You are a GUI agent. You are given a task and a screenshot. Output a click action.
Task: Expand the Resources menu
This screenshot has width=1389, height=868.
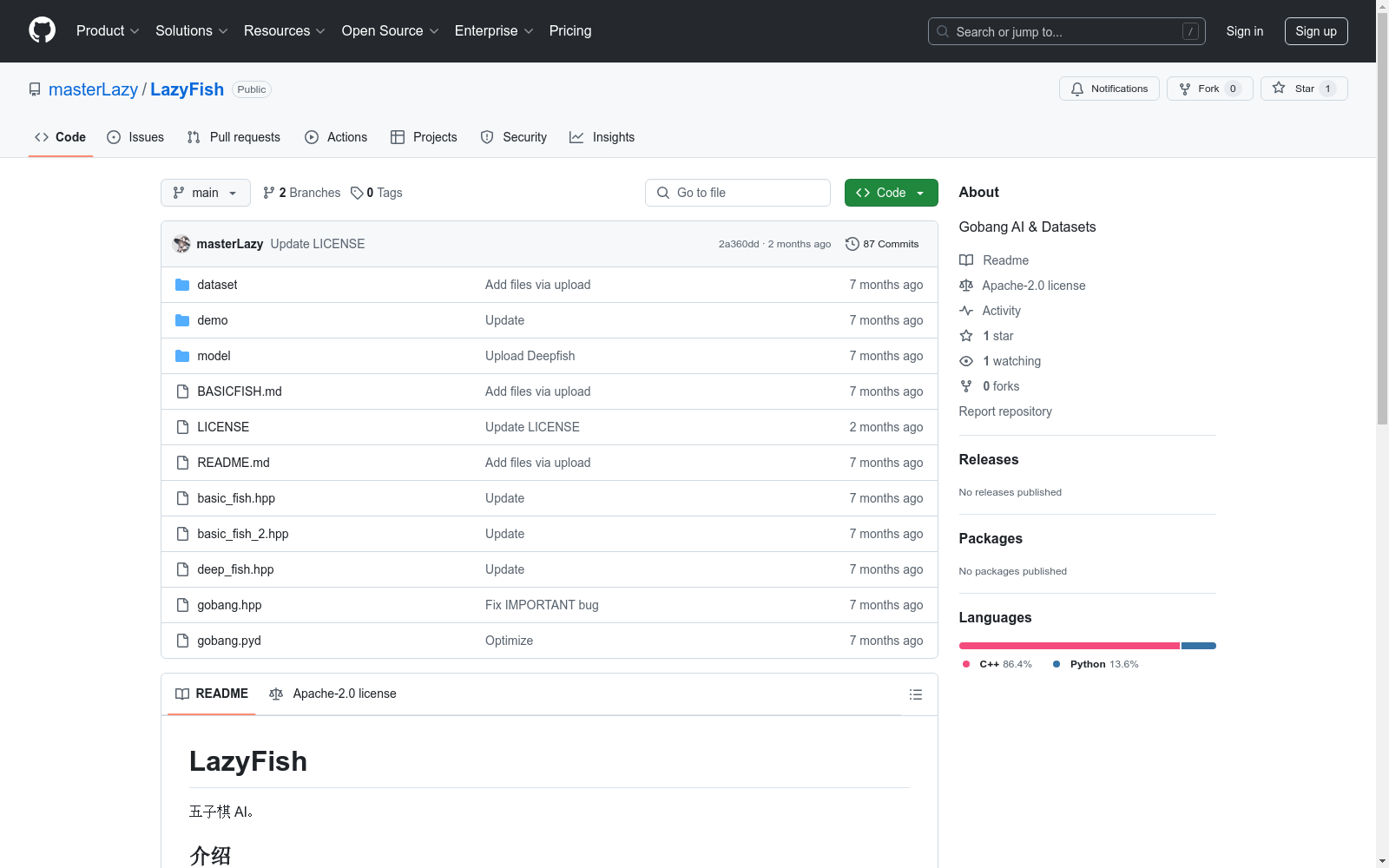click(285, 30)
